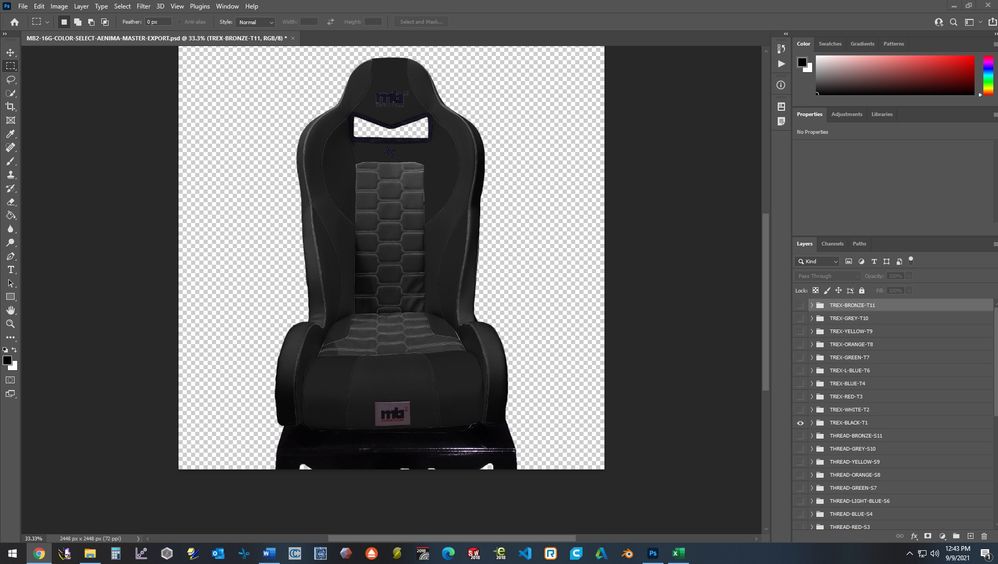The height and width of the screenshot is (564, 998).
Task: Click the hue spectrum slider
Action: pyautogui.click(x=988, y=75)
